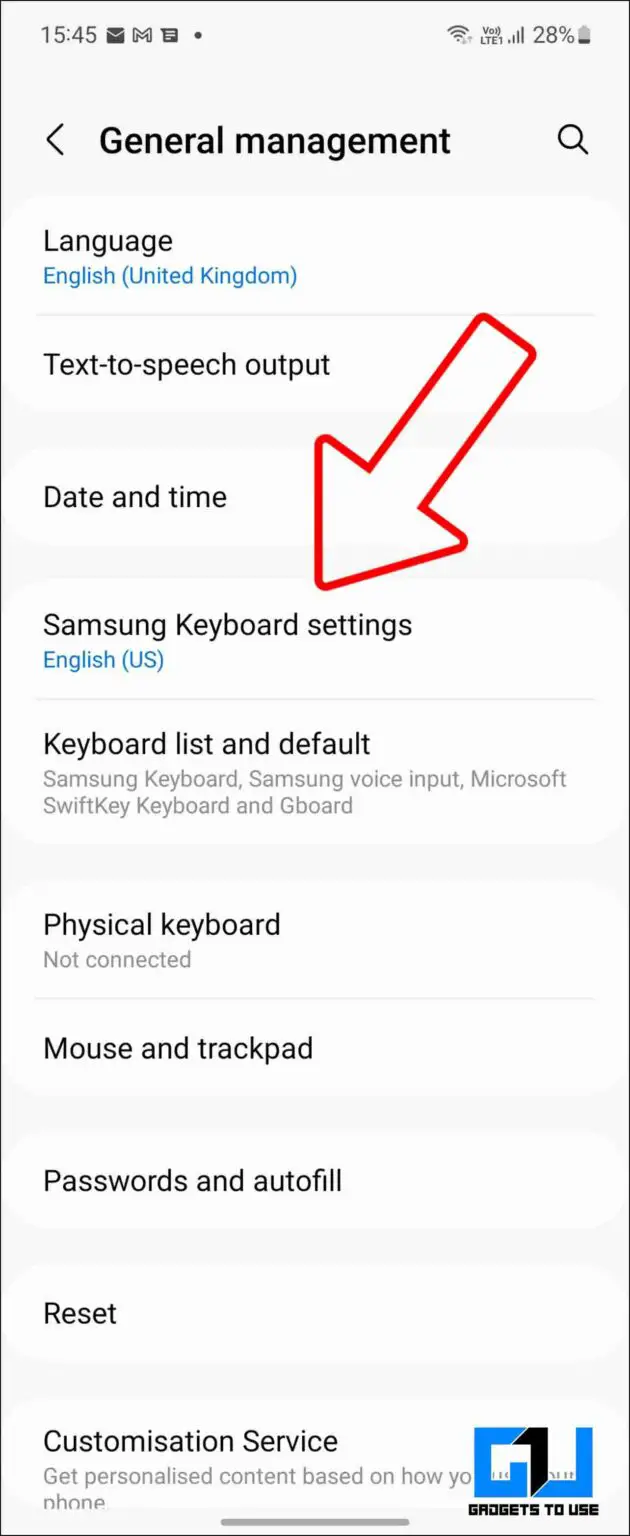Tap the Wi-Fi status icon
Screen dimensions: 630x1536
click(x=457, y=35)
